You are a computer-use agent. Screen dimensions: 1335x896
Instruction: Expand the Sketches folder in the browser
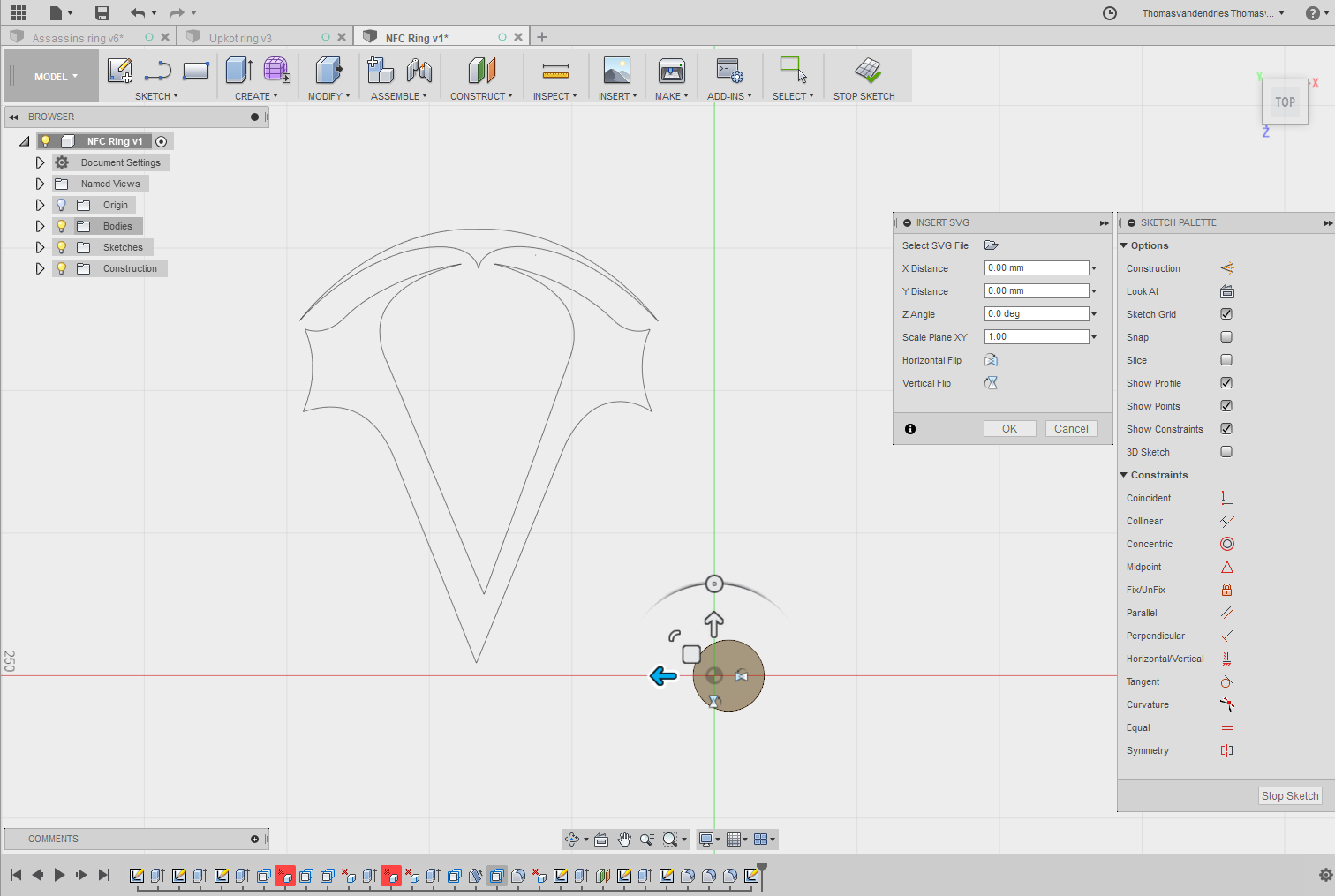coord(40,247)
